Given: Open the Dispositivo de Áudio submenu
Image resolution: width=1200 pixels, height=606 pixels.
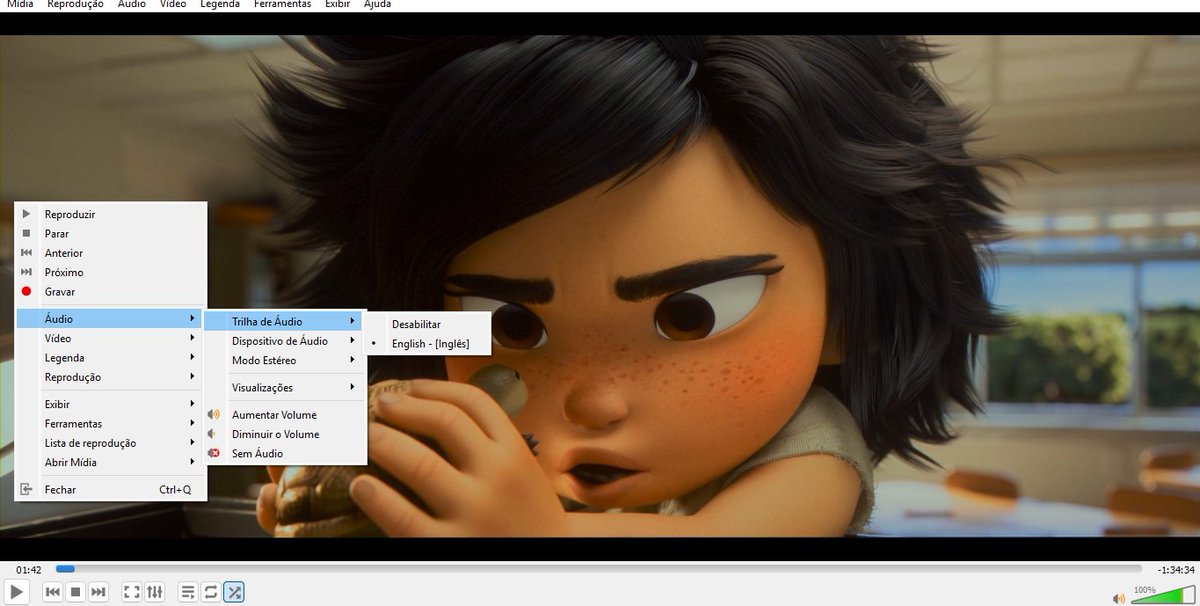Looking at the screenshot, I should tap(285, 341).
